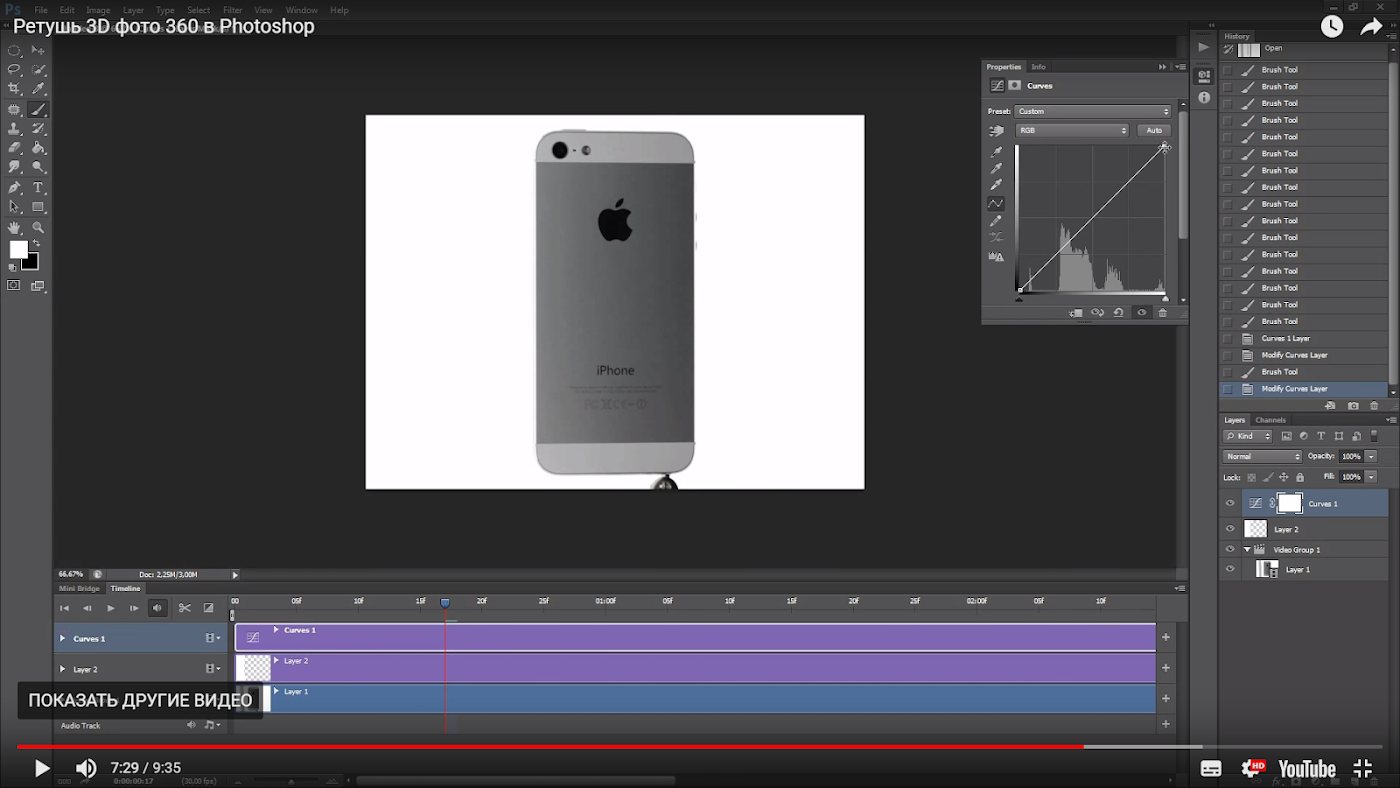Open the Image menu
The height and width of the screenshot is (788, 1400).
click(98, 10)
